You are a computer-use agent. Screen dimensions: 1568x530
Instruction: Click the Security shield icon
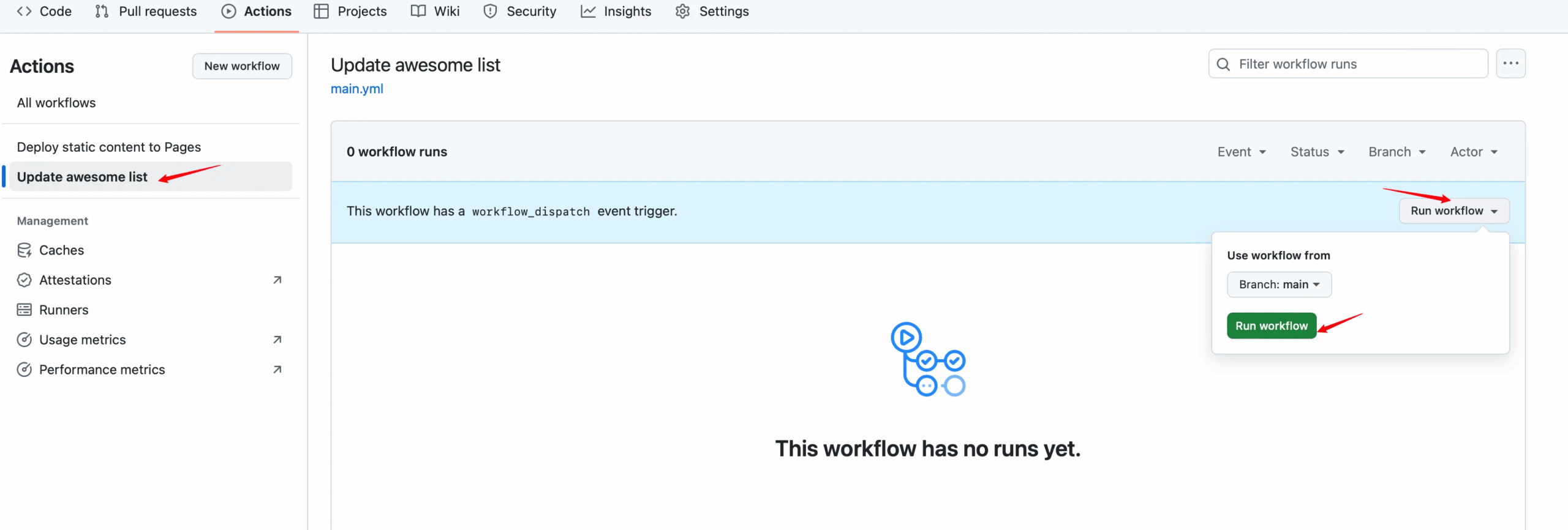click(x=490, y=12)
